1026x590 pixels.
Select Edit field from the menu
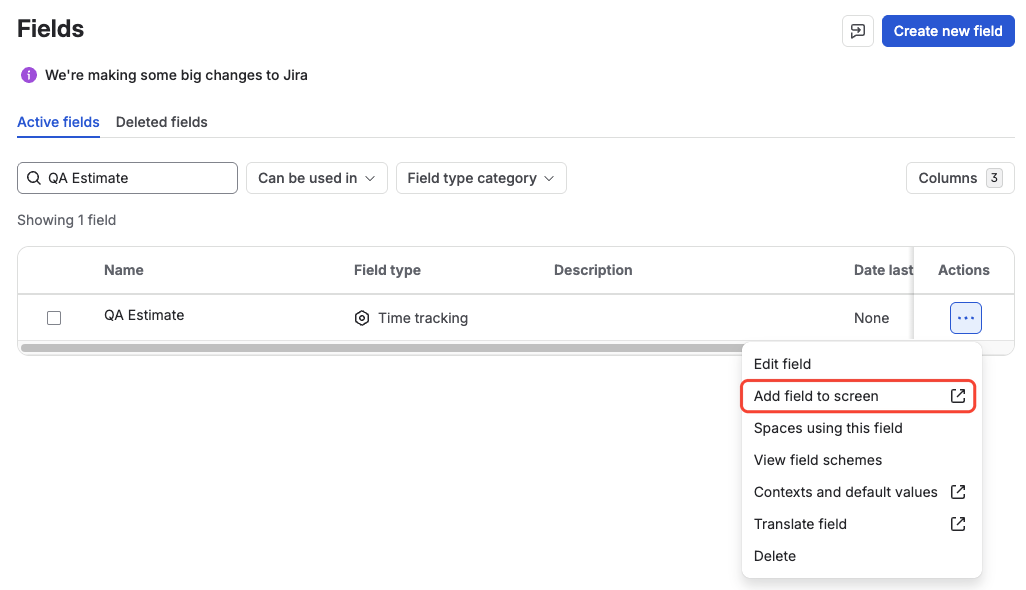pyautogui.click(x=861, y=364)
